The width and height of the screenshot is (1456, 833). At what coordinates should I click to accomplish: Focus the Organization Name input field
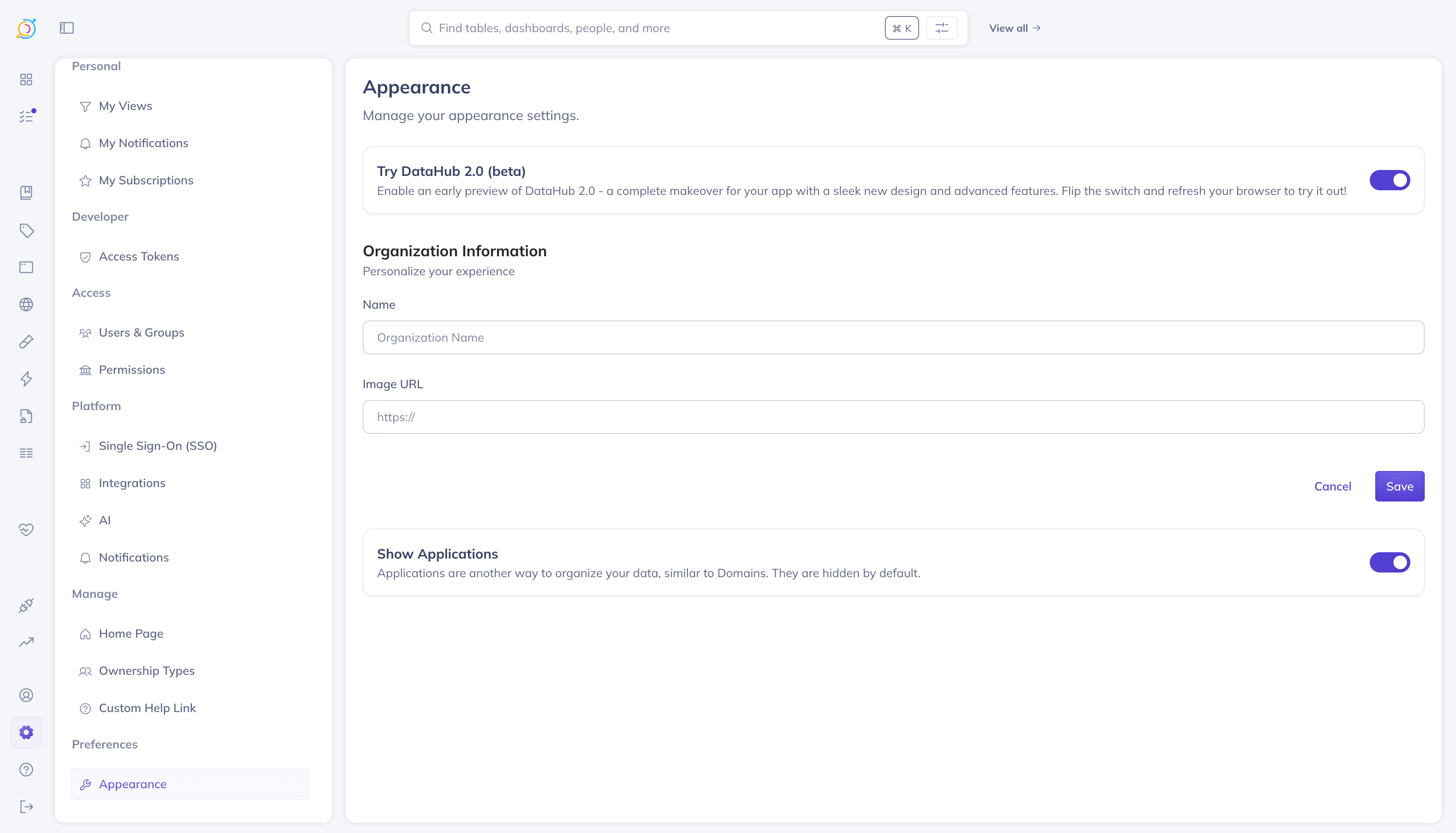point(893,337)
